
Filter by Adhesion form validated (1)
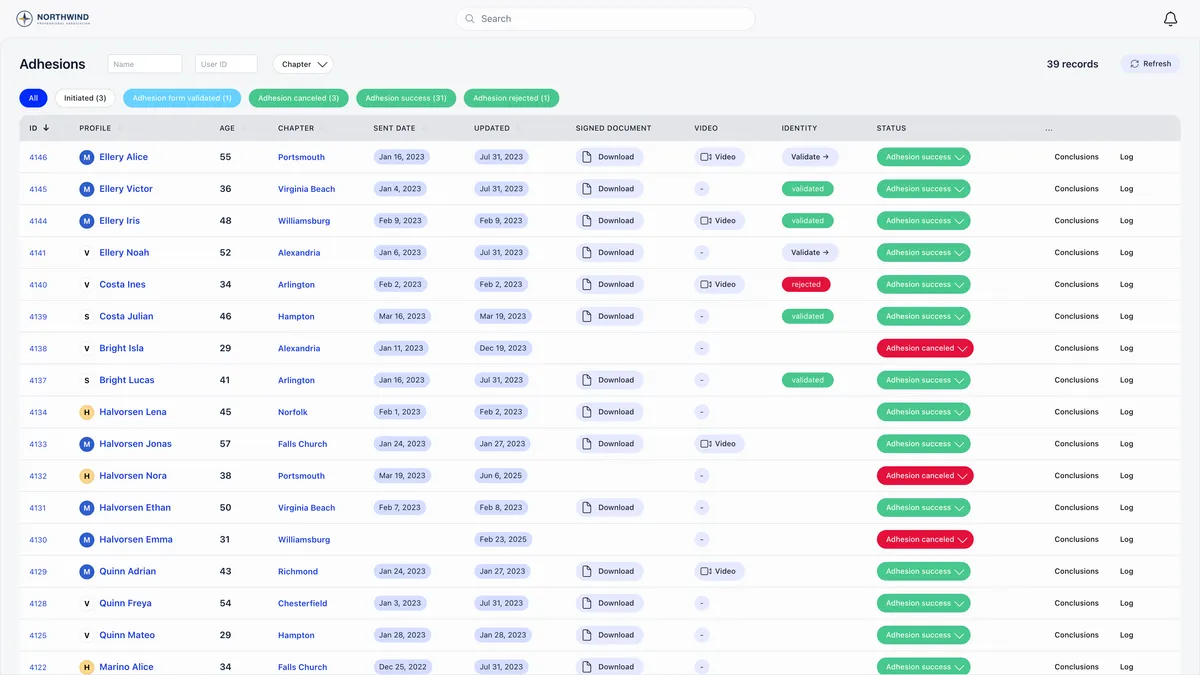point(182,98)
